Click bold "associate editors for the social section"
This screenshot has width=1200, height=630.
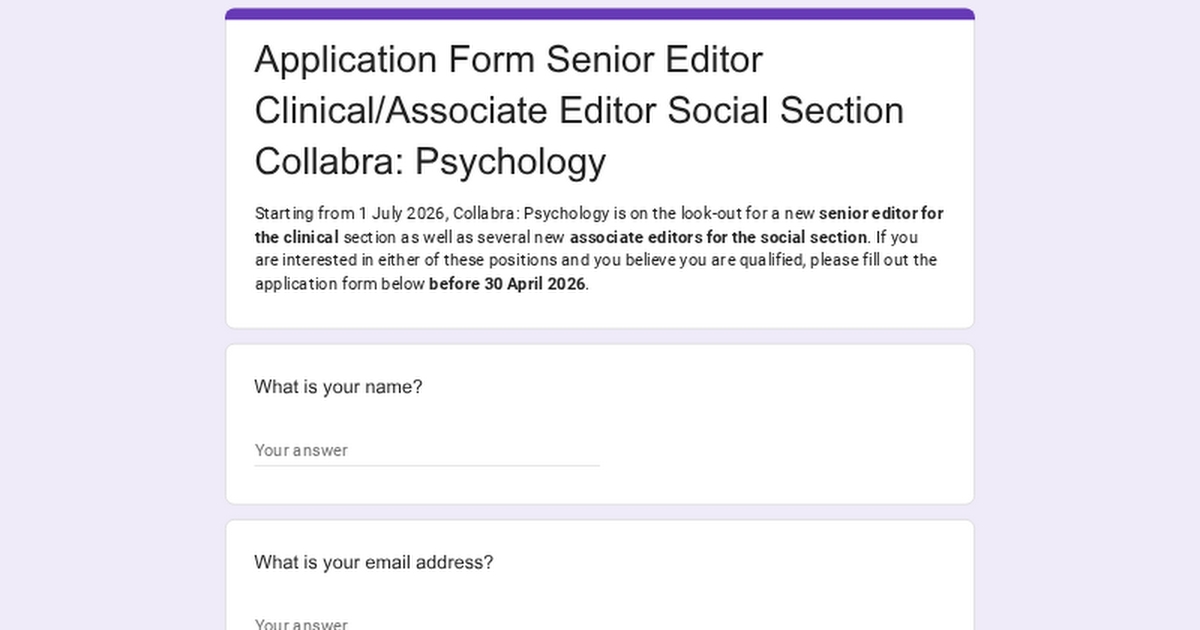point(718,238)
